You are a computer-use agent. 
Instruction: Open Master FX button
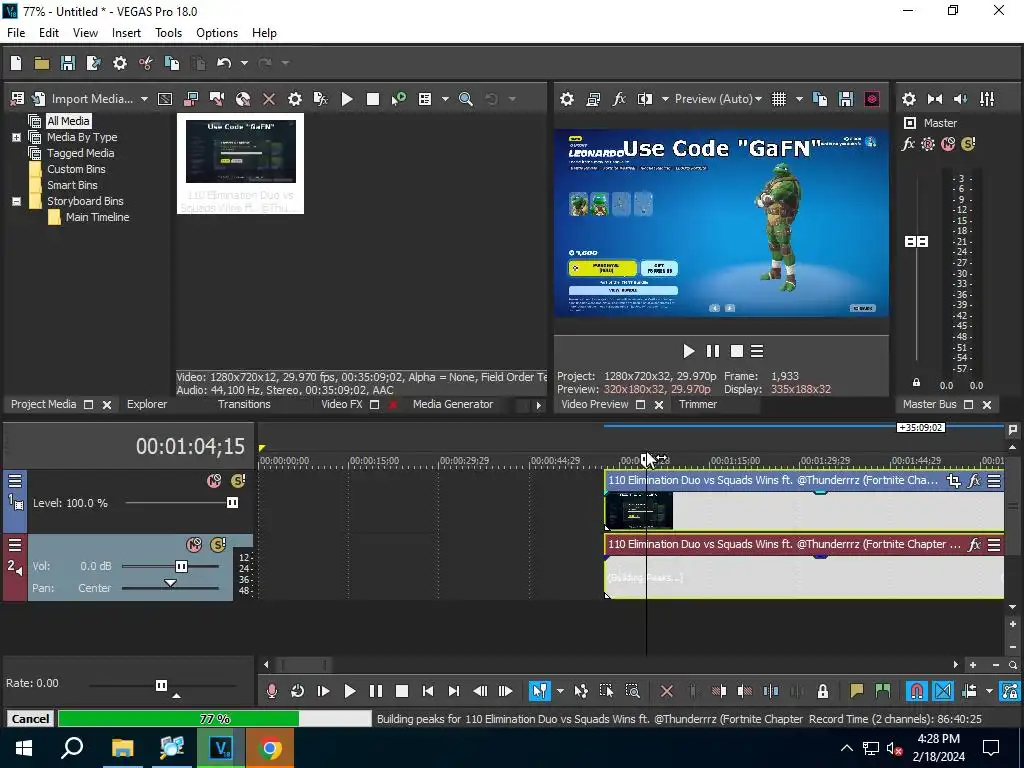point(908,144)
